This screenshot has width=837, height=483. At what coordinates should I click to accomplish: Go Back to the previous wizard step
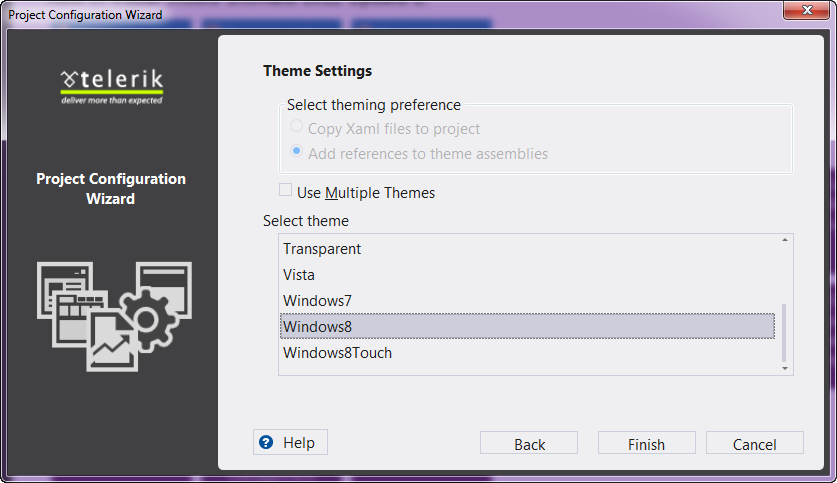pyautogui.click(x=529, y=444)
